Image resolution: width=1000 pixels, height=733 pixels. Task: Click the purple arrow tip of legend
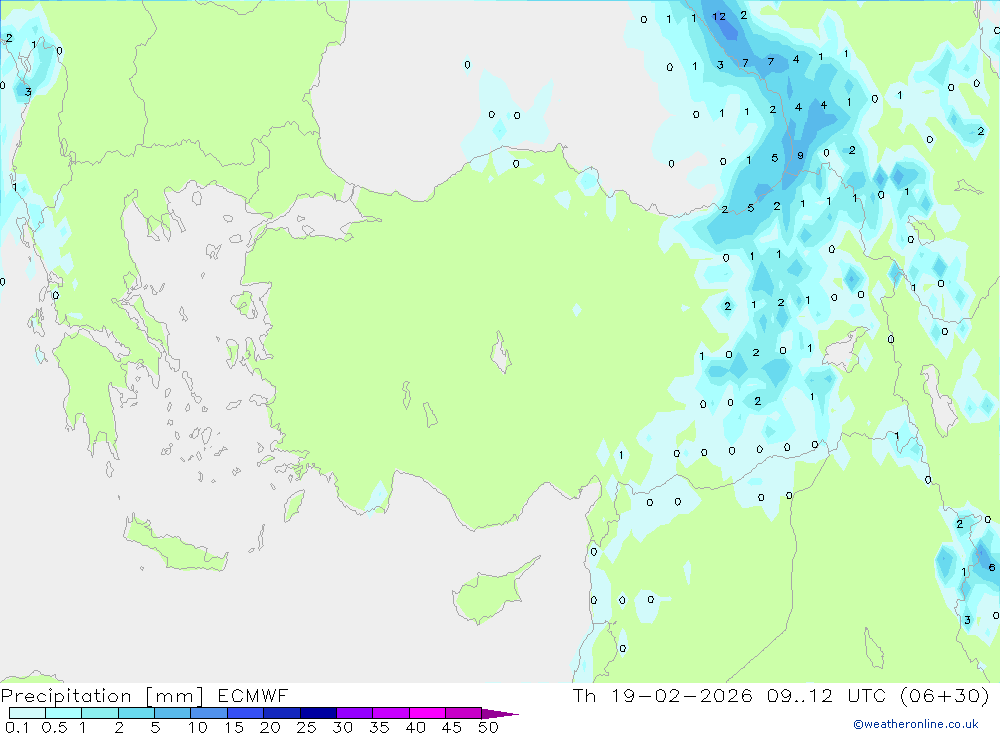point(500,713)
